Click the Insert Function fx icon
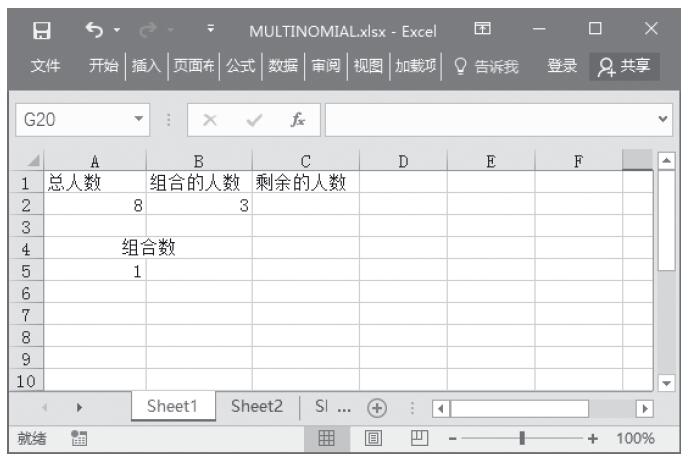688x456 pixels. (x=298, y=120)
